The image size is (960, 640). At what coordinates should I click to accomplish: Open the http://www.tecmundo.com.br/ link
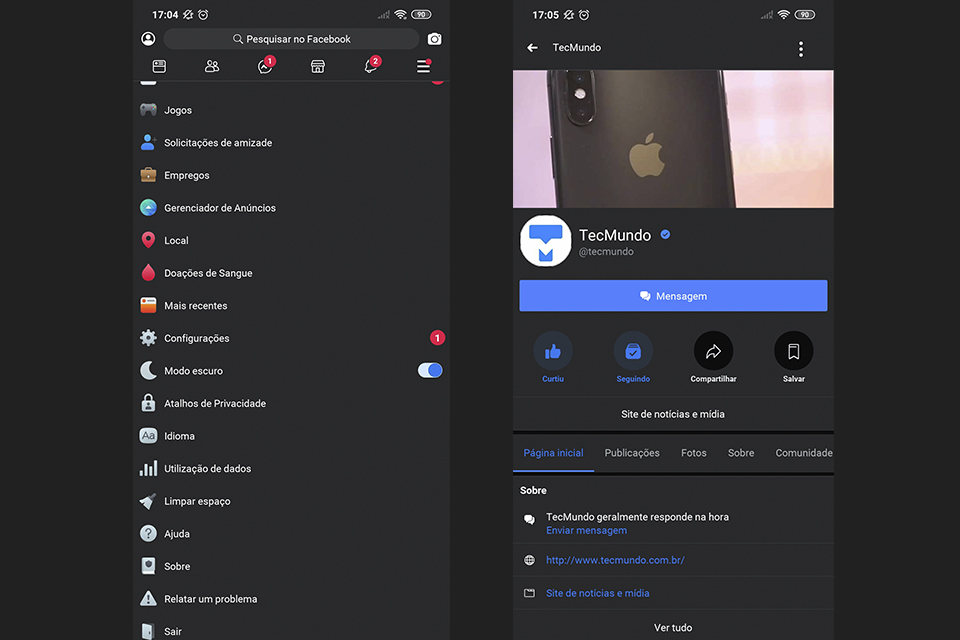coord(615,560)
